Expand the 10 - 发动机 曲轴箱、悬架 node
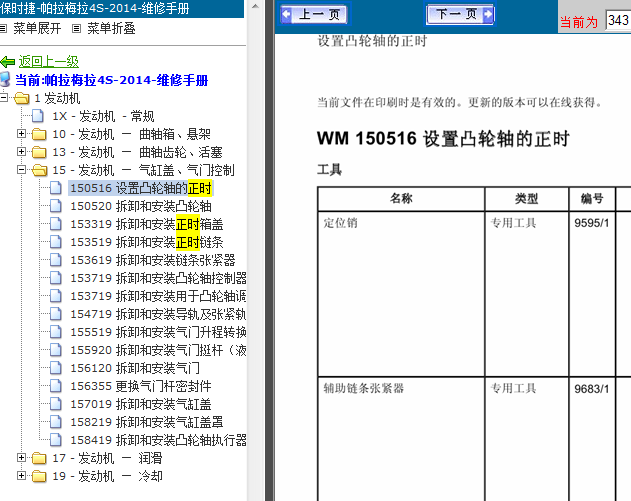 point(22,134)
